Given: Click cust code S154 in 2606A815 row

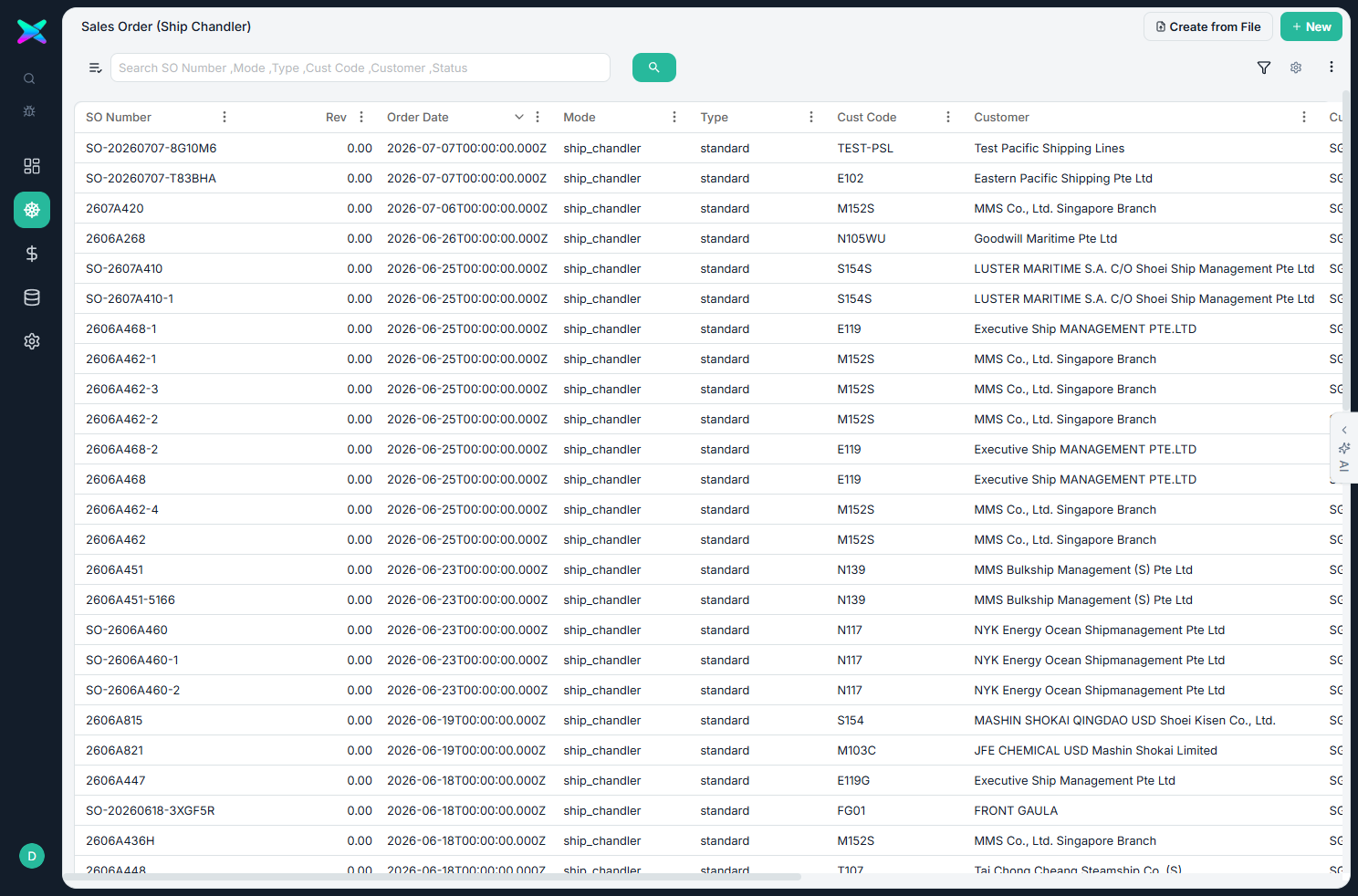Looking at the screenshot, I should 851,720.
